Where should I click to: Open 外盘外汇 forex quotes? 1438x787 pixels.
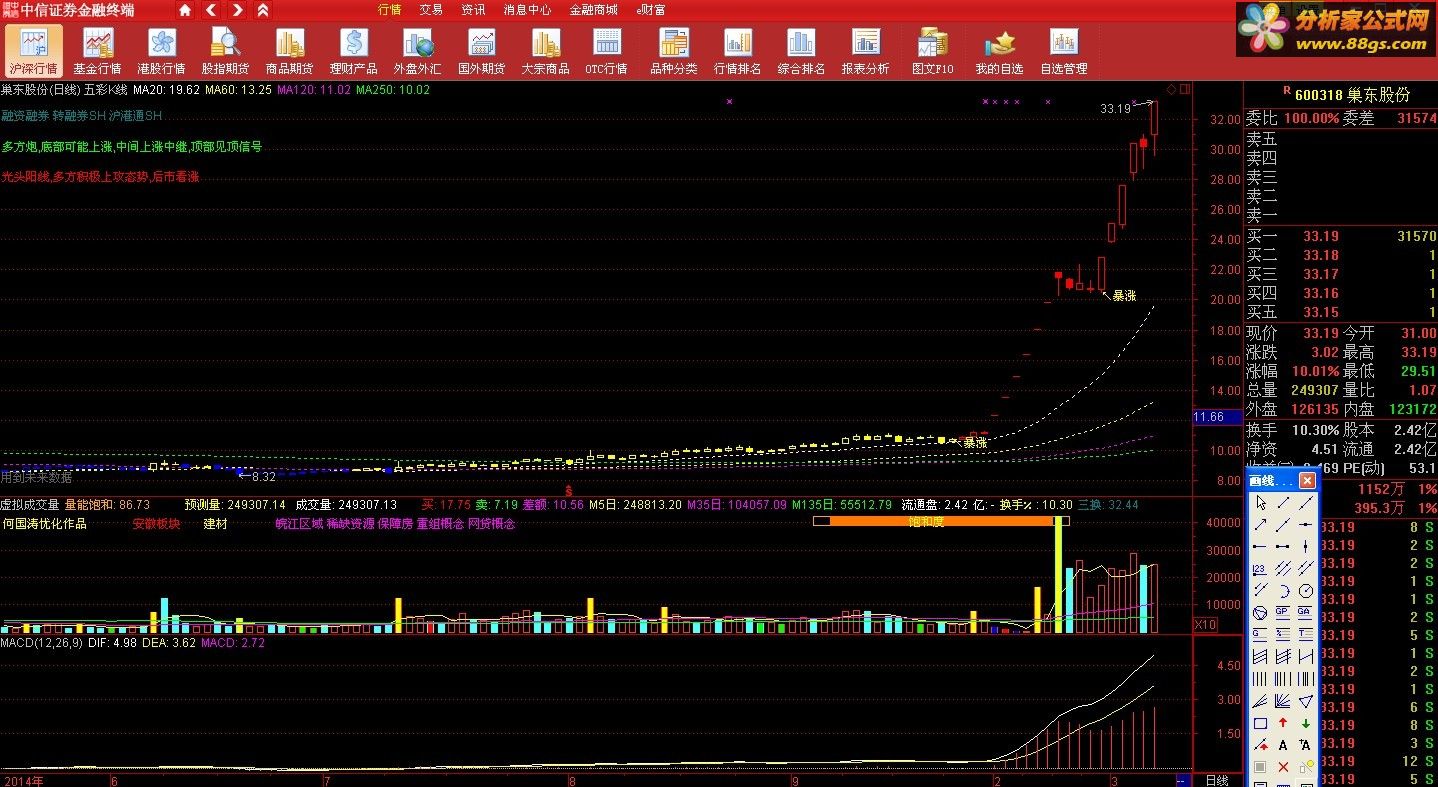click(417, 51)
